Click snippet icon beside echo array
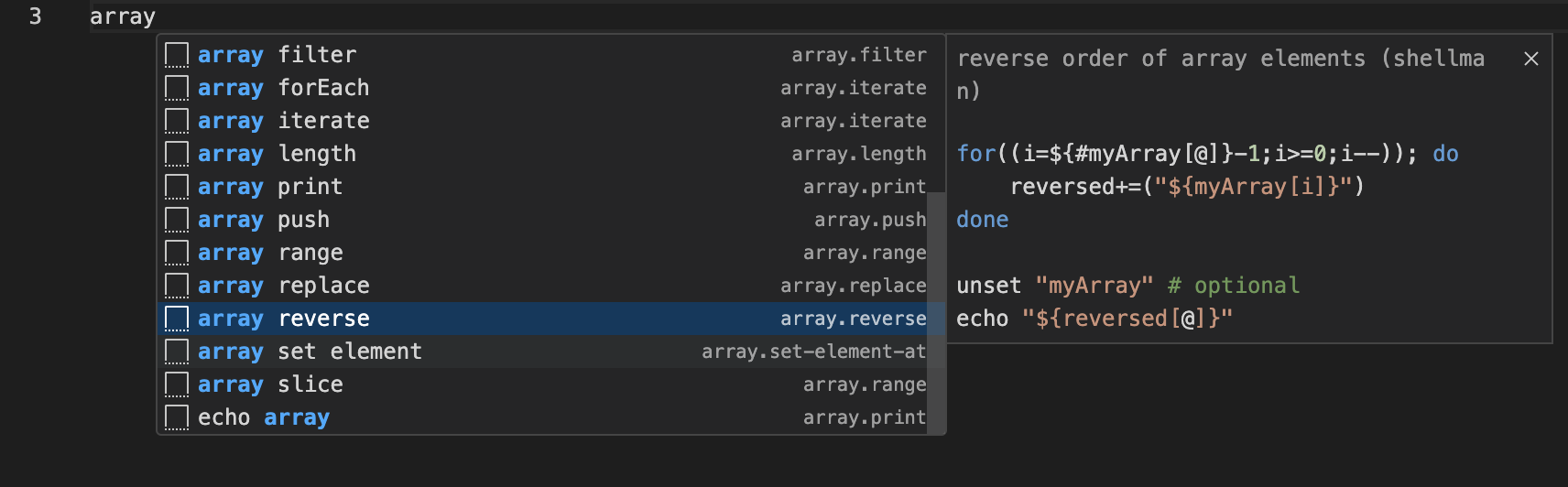 pos(177,417)
